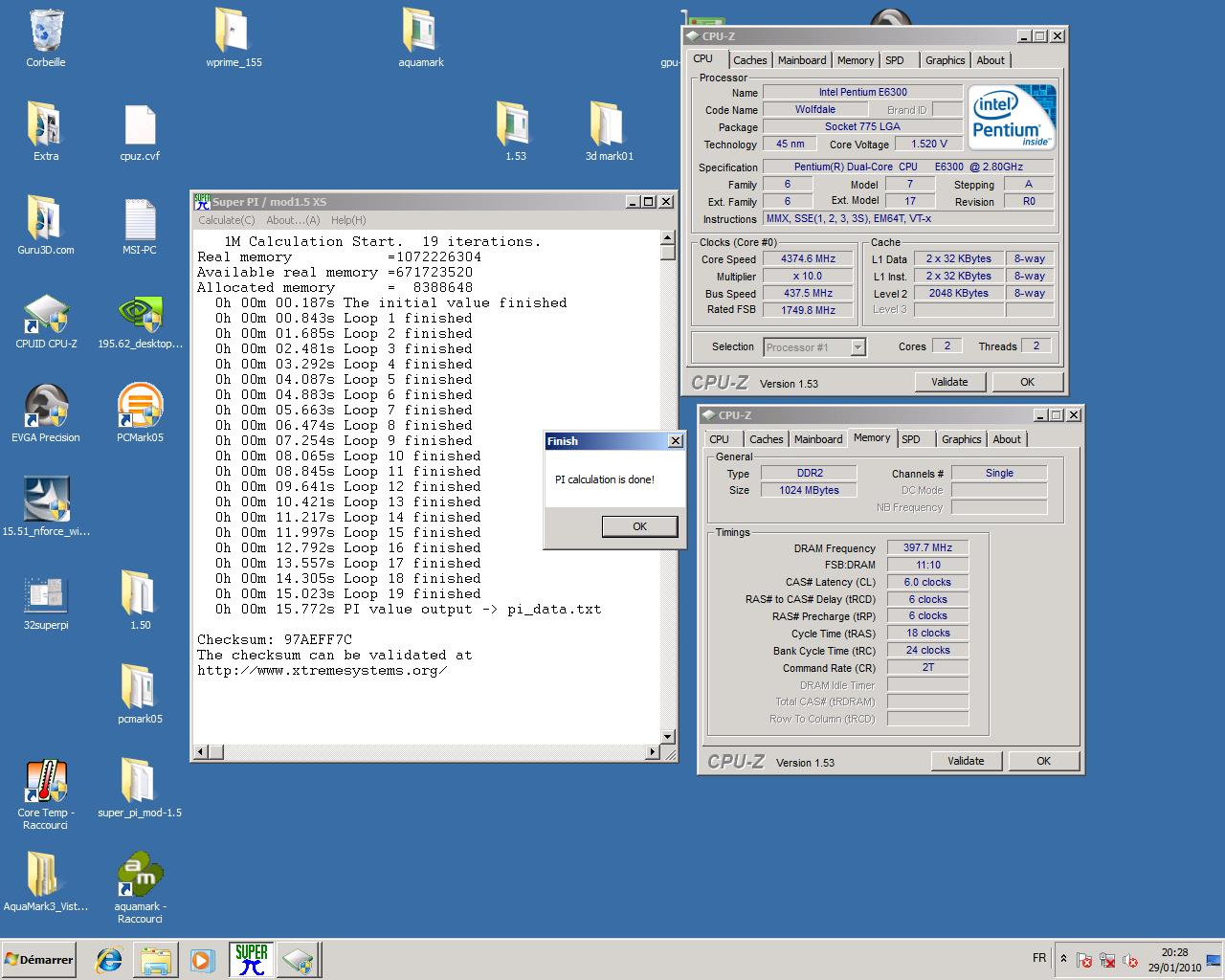Open Windows Explorer from the taskbar
Screen dimensions: 1225x980
[155, 960]
